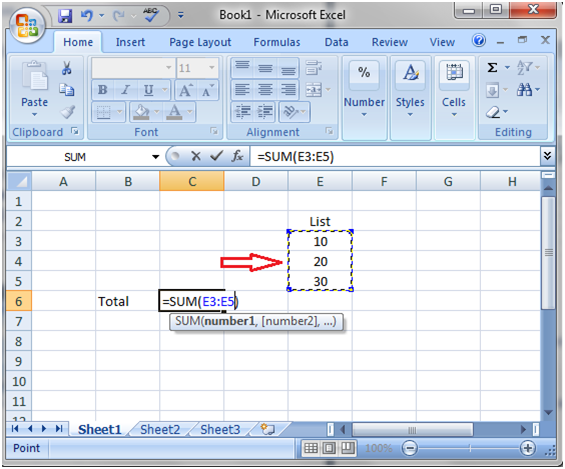This screenshot has height=469, width=565.
Task: Launch the Alignment dialog launcher
Action: [329, 131]
